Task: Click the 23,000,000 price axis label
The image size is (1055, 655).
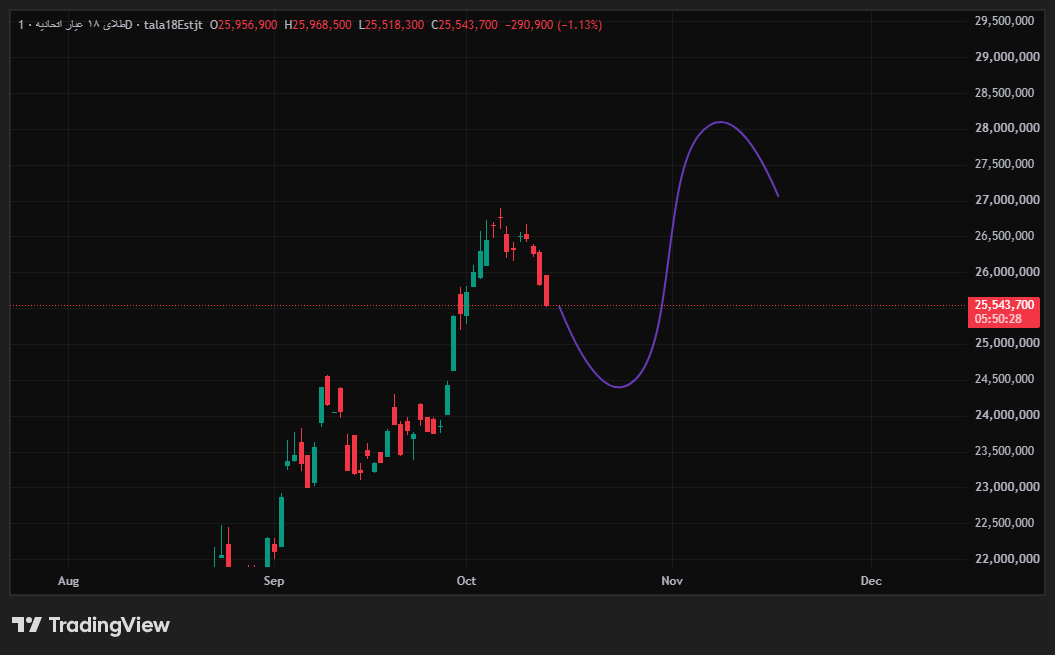Action: click(1007, 487)
